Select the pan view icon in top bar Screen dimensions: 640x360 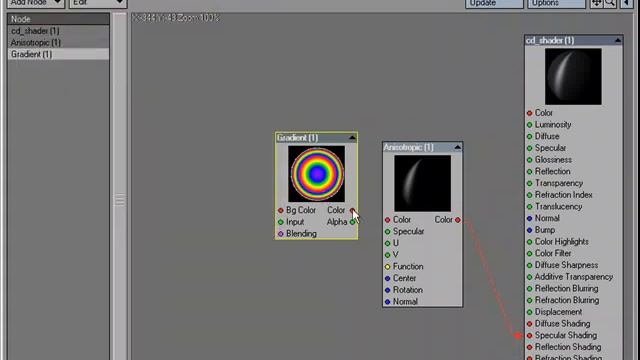[596, 3]
